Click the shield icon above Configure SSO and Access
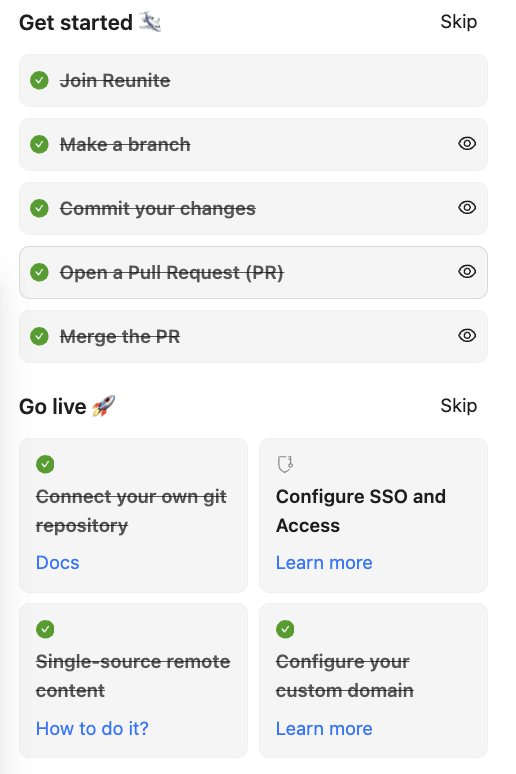Viewport: 516px width, 774px height. click(285, 464)
